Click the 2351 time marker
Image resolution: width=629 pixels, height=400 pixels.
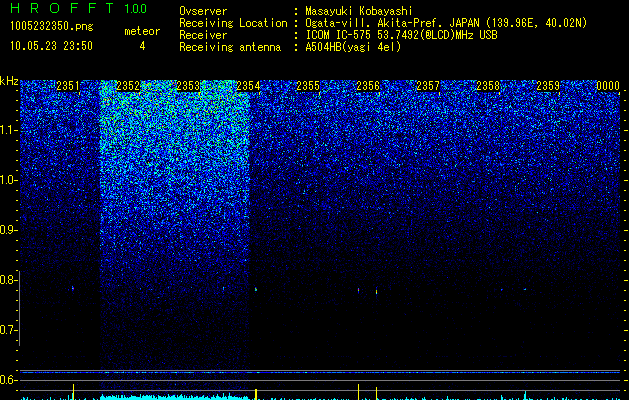coord(68,86)
